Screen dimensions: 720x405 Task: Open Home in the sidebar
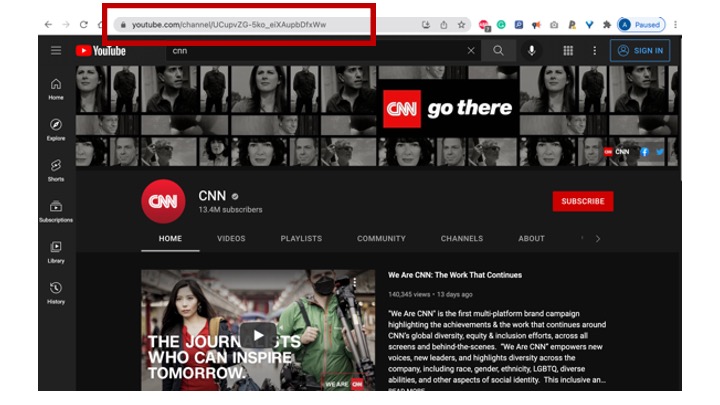(x=56, y=89)
